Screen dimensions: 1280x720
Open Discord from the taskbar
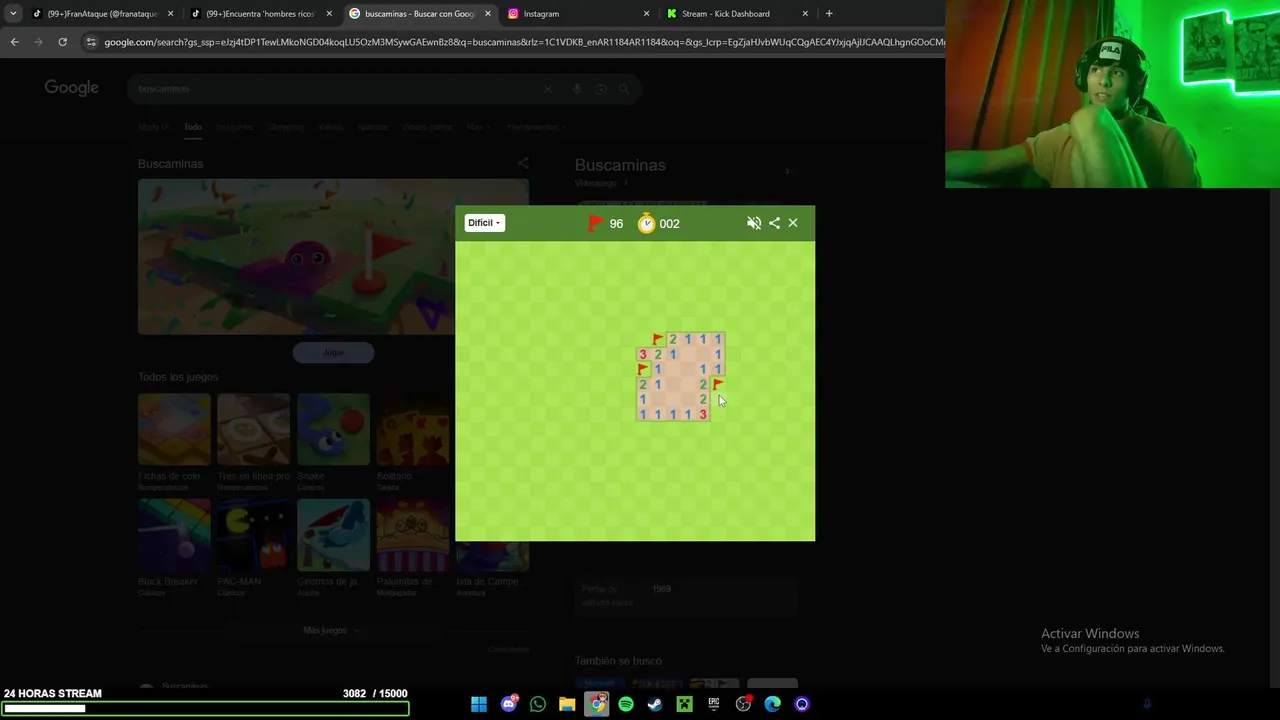pyautogui.click(x=509, y=704)
